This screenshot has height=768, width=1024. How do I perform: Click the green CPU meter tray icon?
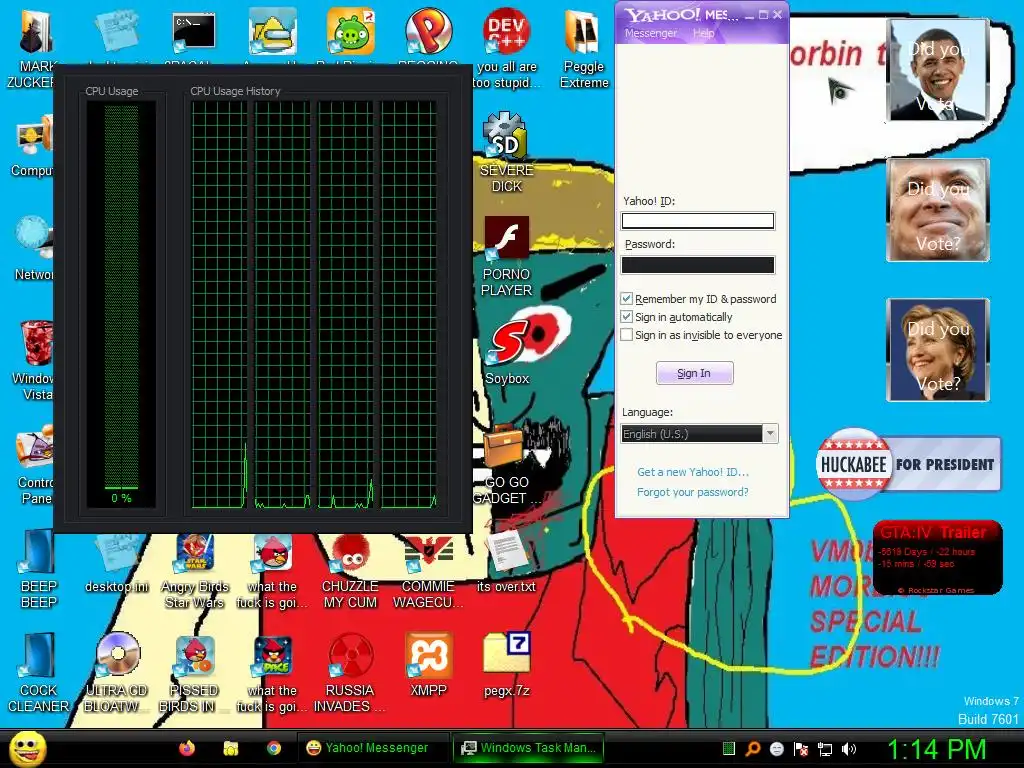(x=728, y=748)
